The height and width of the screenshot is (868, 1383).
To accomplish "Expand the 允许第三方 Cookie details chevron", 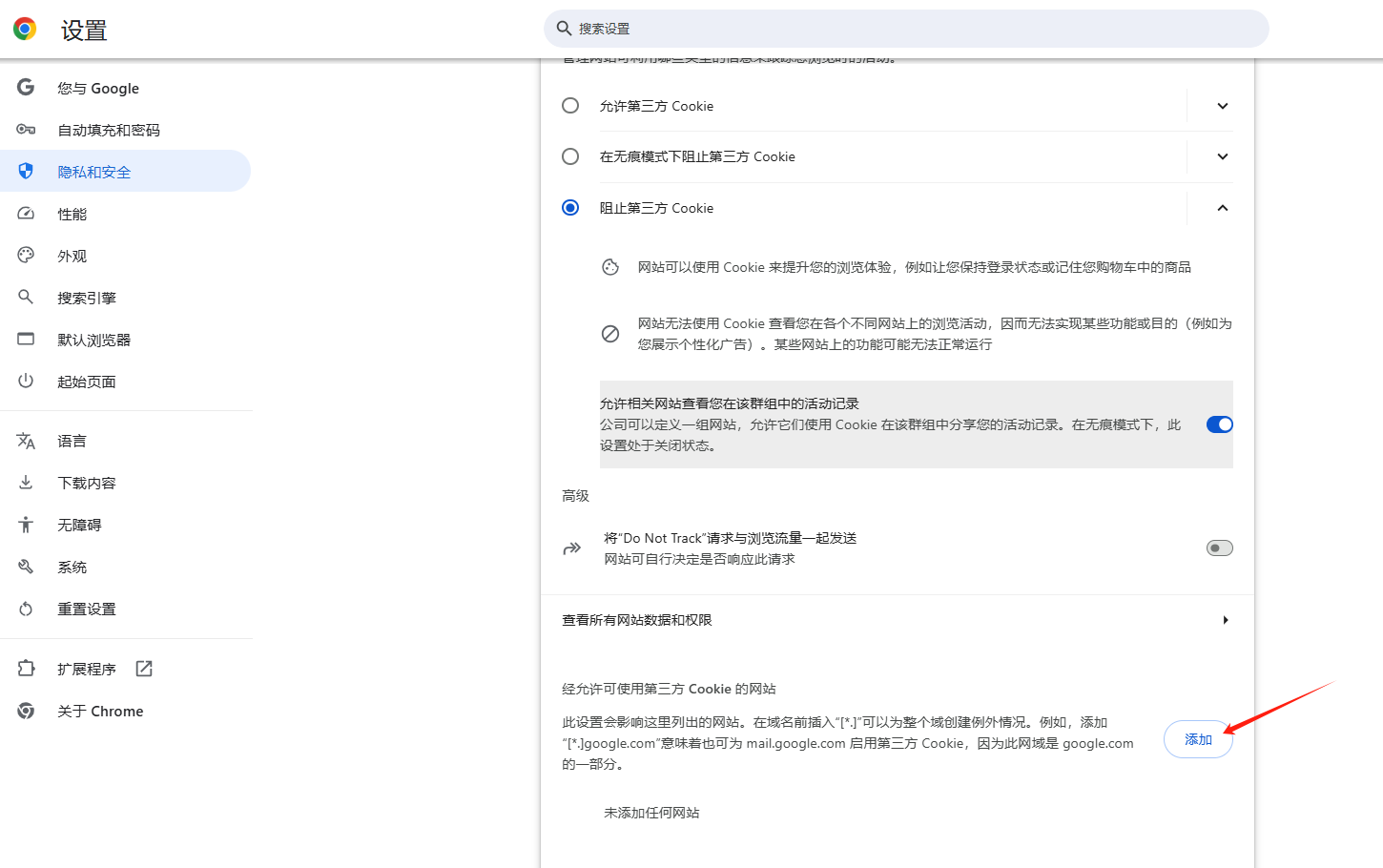I will click(1223, 106).
